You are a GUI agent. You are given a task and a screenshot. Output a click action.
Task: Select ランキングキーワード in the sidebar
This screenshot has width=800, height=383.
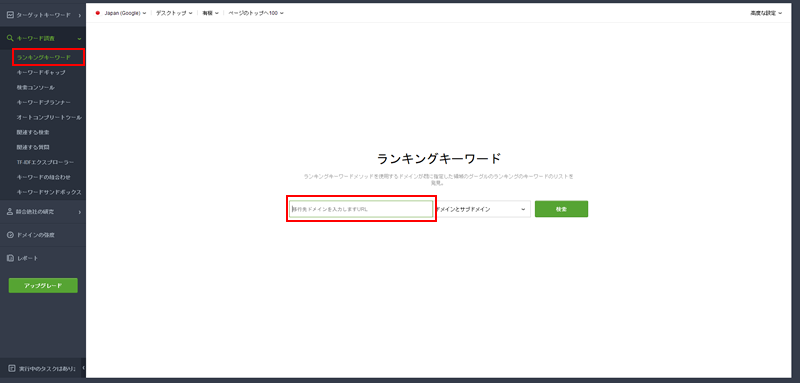[43, 58]
